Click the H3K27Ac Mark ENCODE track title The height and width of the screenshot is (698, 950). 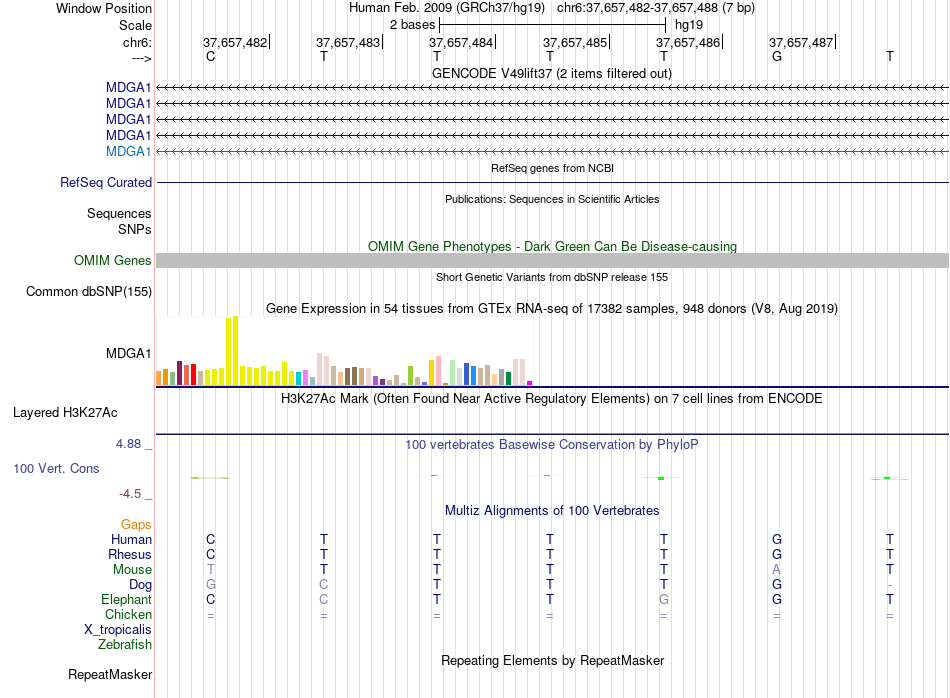552,399
